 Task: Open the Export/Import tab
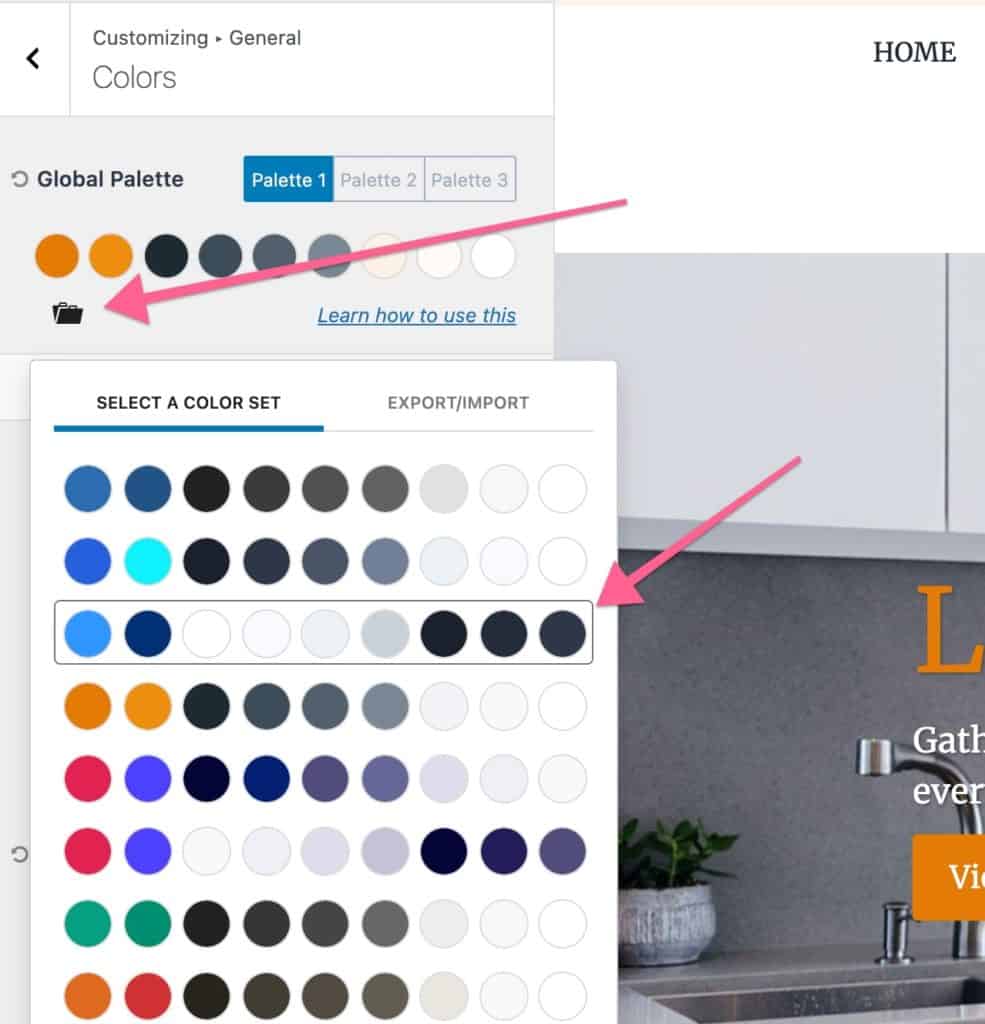(x=459, y=403)
